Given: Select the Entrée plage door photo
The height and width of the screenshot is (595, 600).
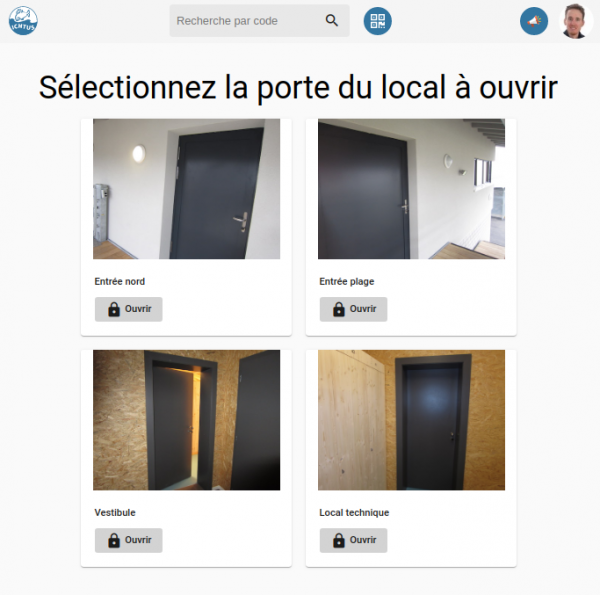Looking at the screenshot, I should coord(411,189).
